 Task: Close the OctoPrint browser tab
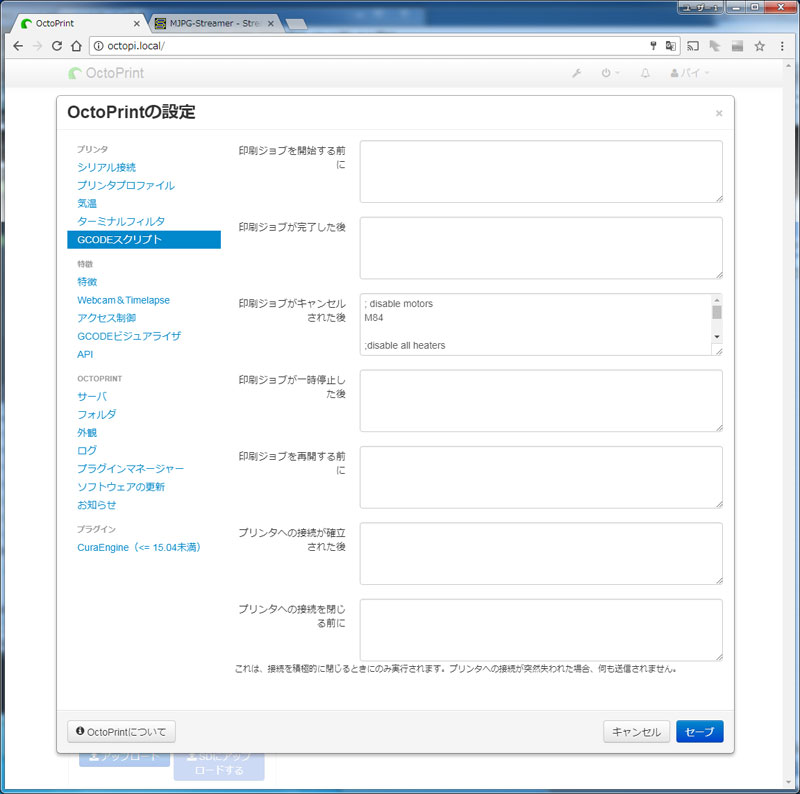point(137,23)
